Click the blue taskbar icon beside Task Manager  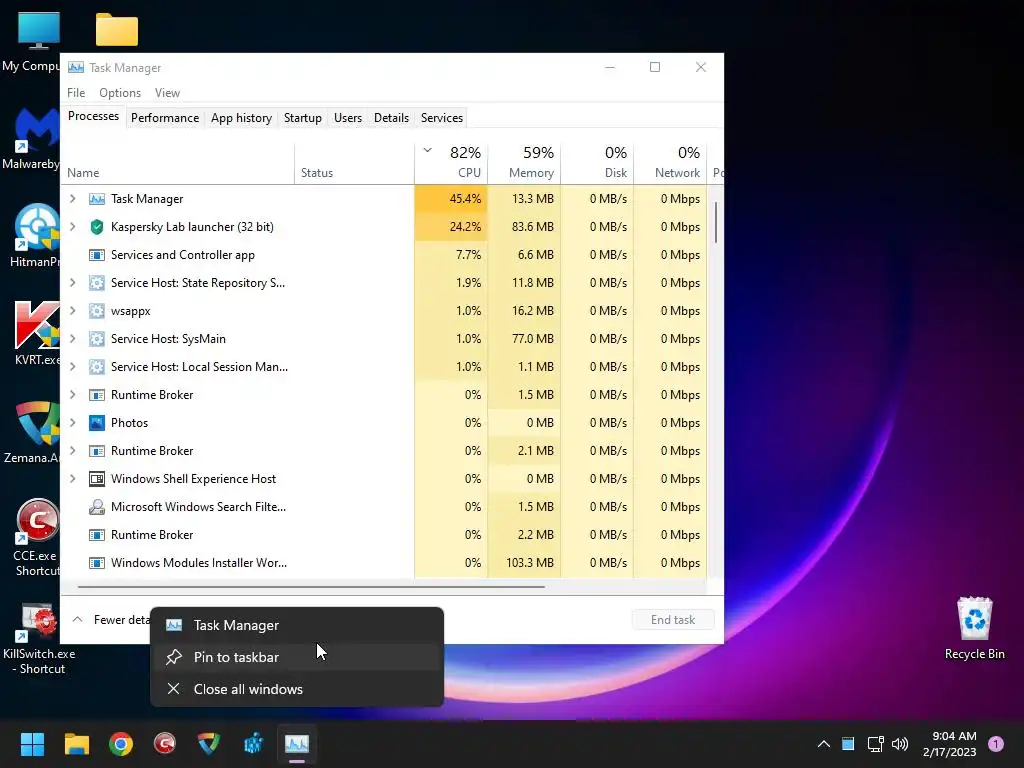click(x=253, y=744)
